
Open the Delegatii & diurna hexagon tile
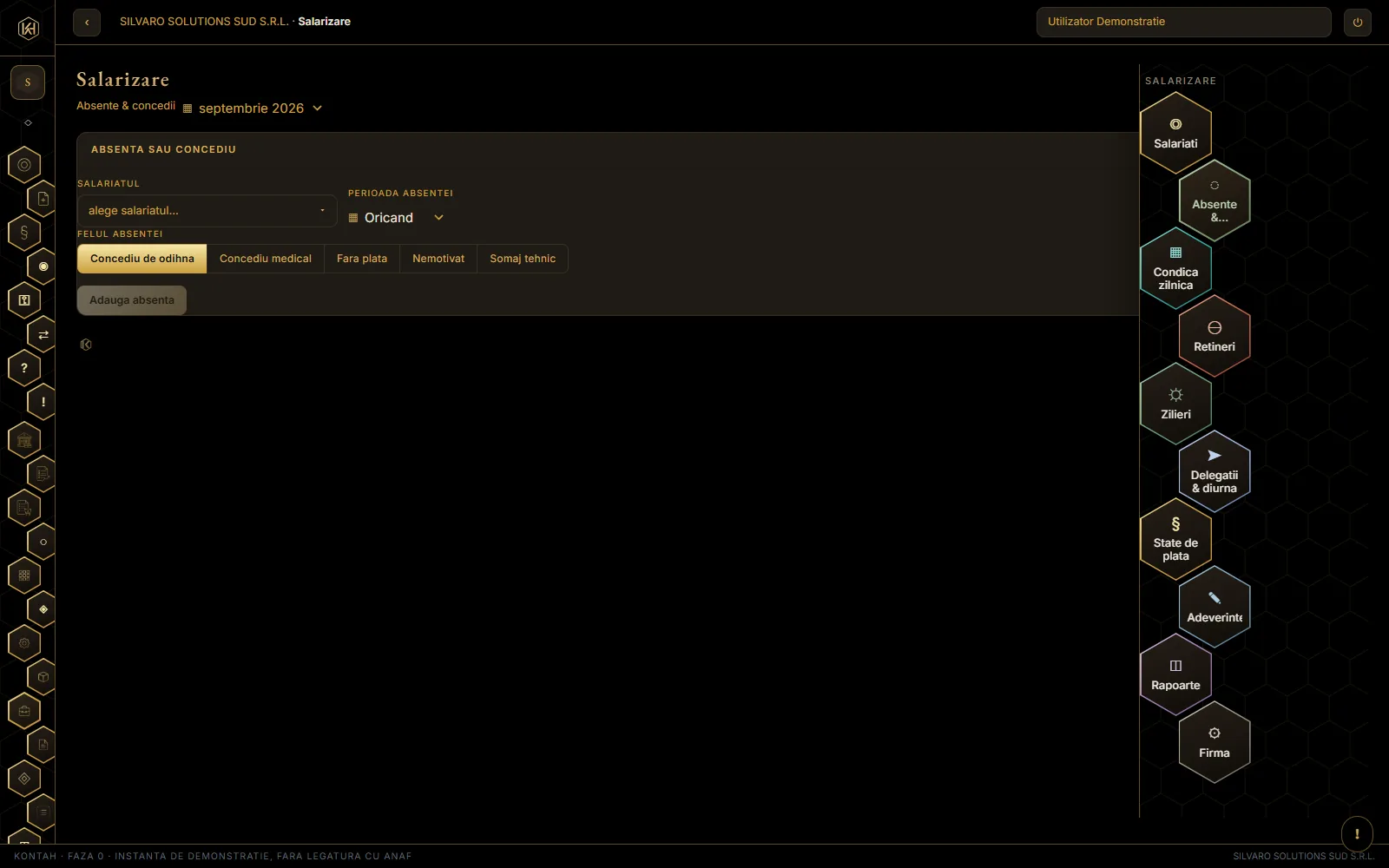(1215, 471)
